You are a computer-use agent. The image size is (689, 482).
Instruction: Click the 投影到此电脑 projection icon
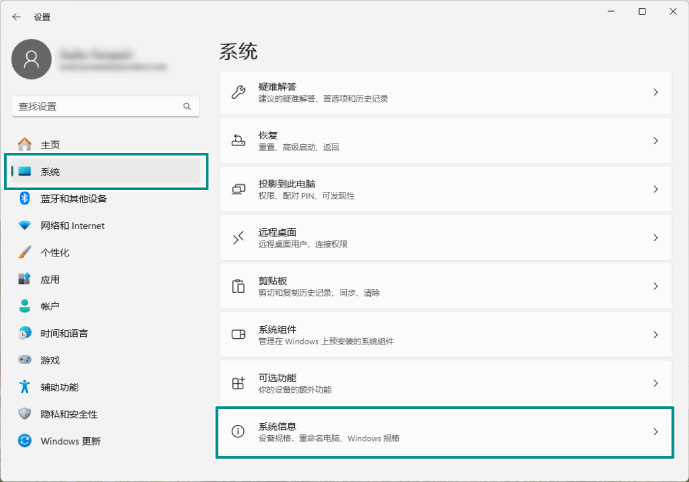point(238,189)
